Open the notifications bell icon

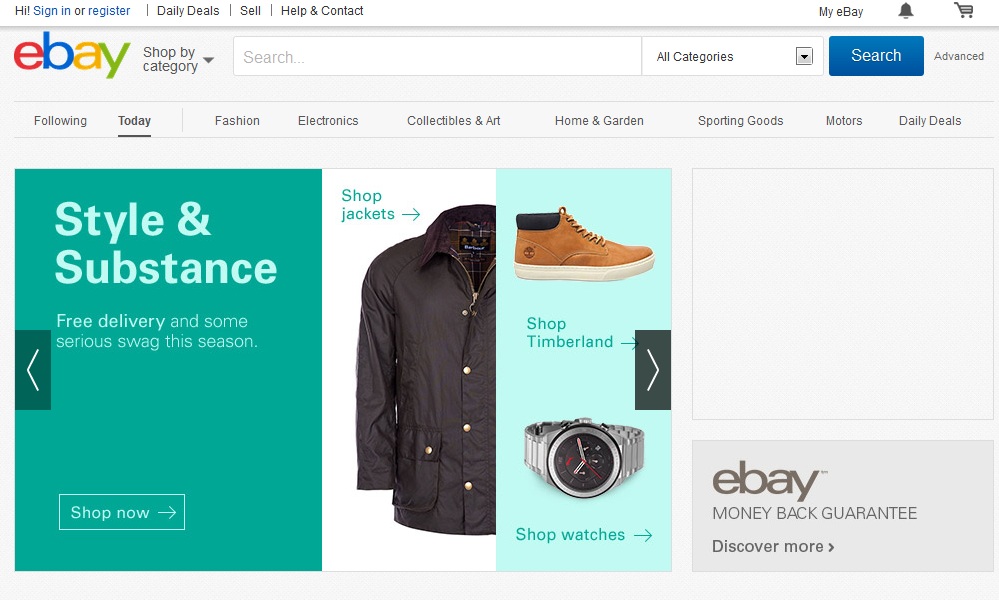tap(905, 11)
